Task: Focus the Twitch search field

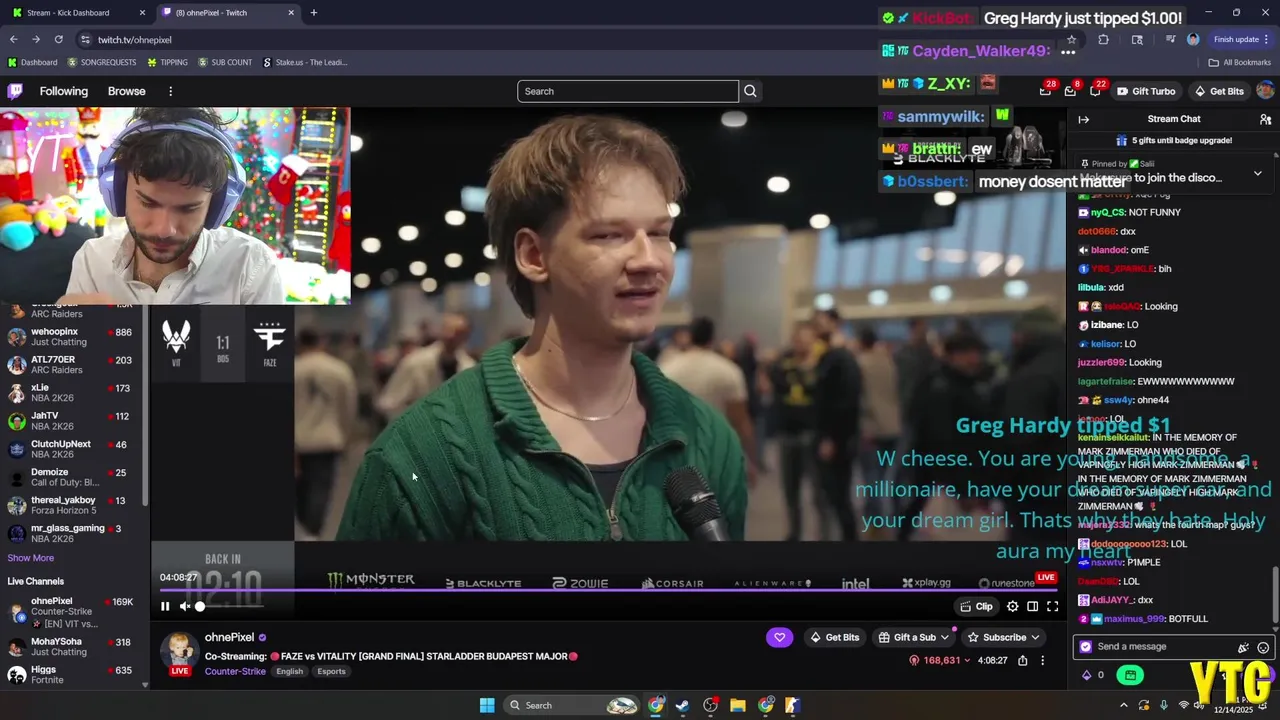Action: 628,91
